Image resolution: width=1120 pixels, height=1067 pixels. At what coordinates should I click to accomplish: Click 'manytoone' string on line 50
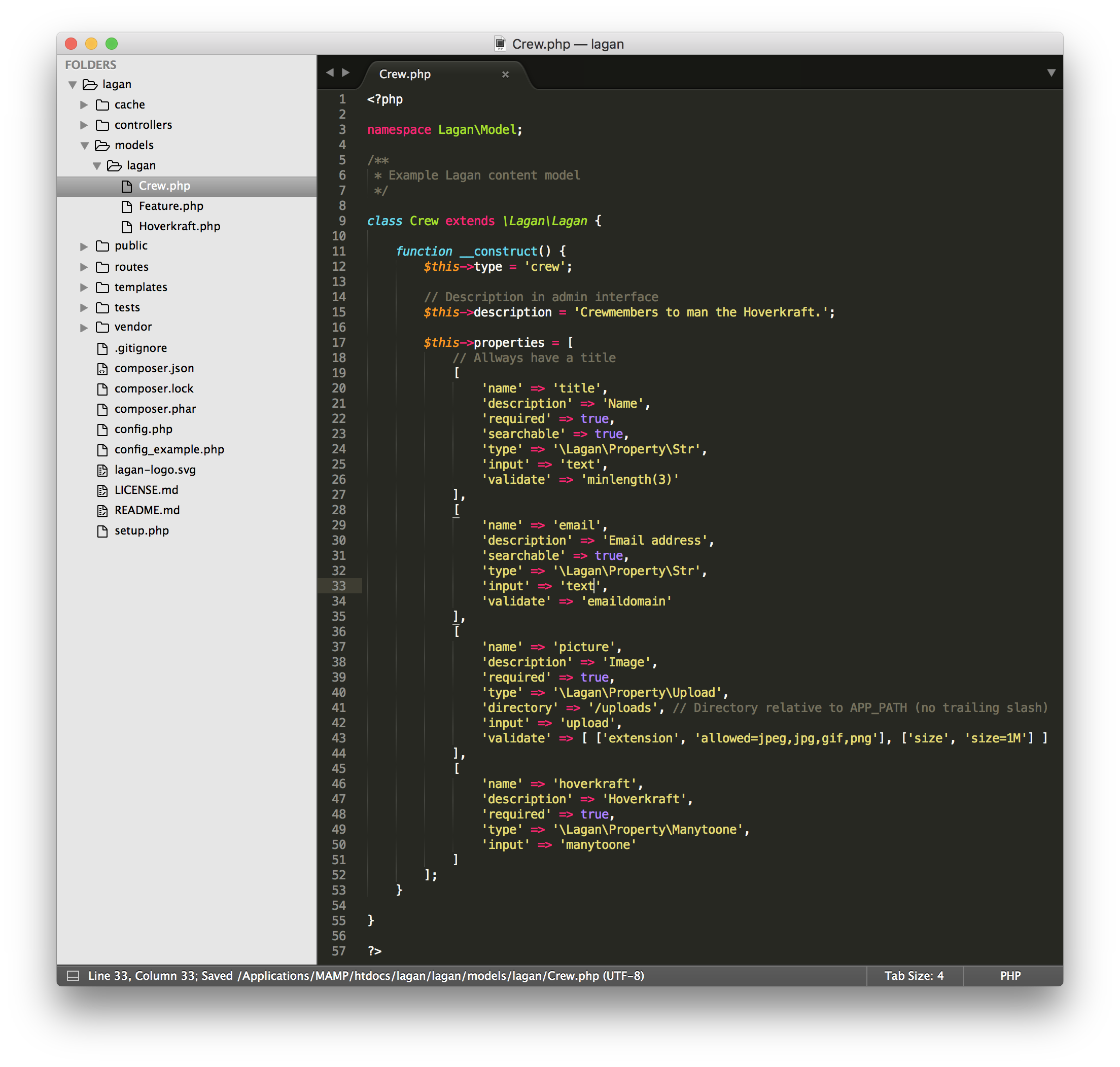[598, 844]
